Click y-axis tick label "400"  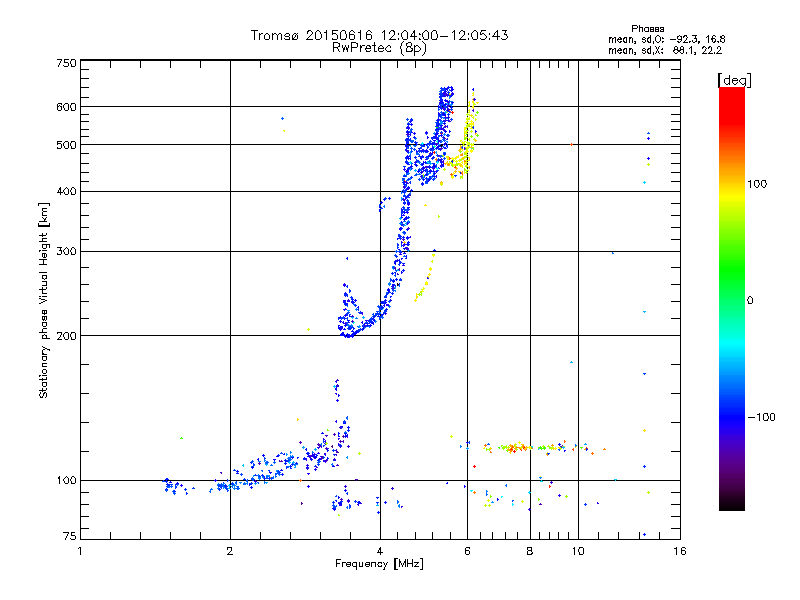pyautogui.click(x=66, y=192)
